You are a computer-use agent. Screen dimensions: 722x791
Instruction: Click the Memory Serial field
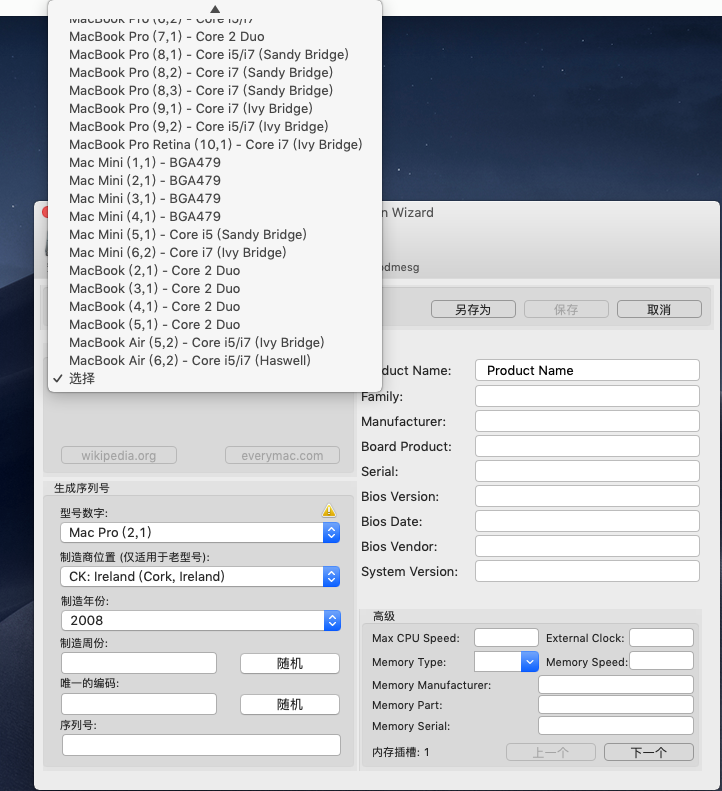click(x=616, y=725)
